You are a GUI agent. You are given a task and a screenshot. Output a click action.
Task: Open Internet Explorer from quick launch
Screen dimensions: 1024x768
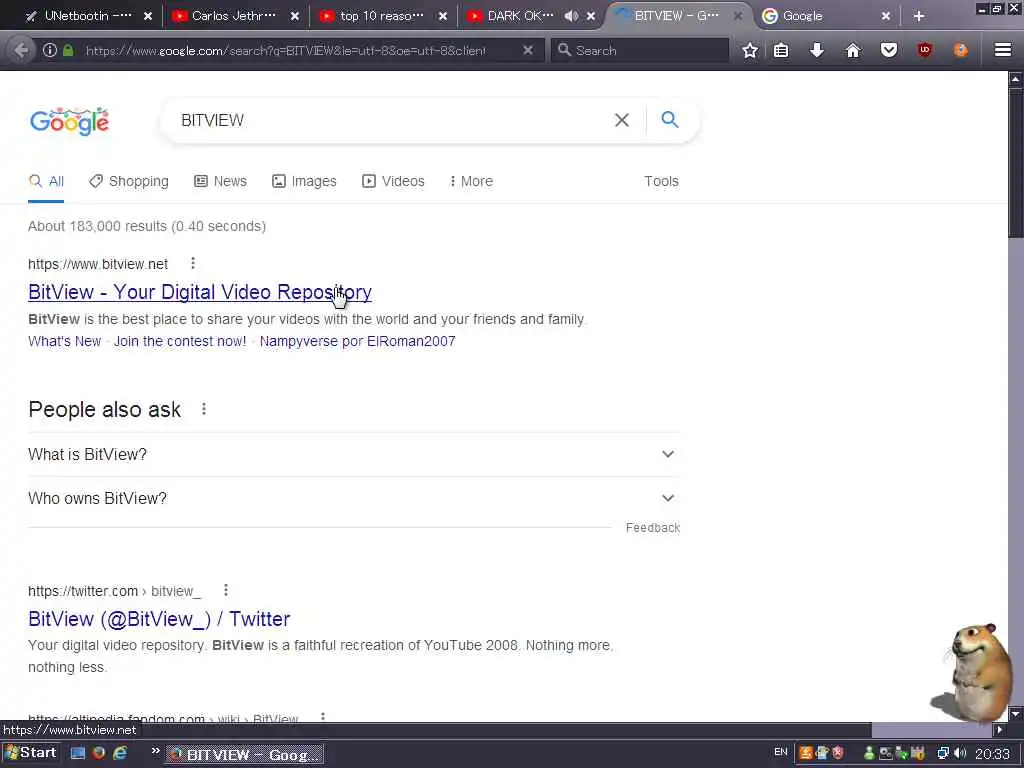(120, 753)
